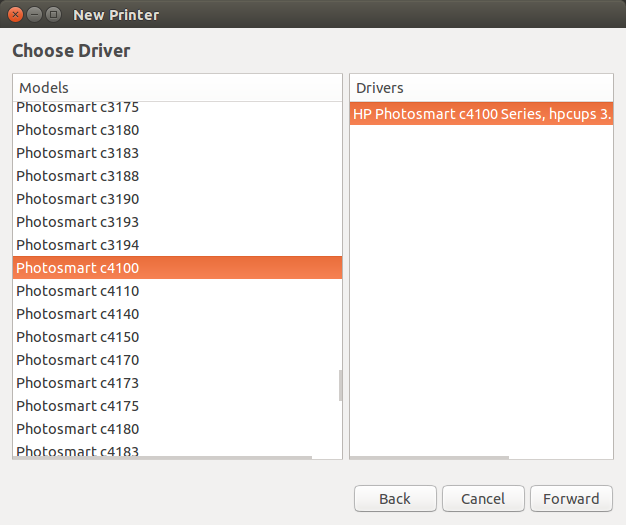Pick Photosmart c3188 in list
Image resolution: width=626 pixels, height=525 pixels.
pyautogui.click(x=177, y=176)
